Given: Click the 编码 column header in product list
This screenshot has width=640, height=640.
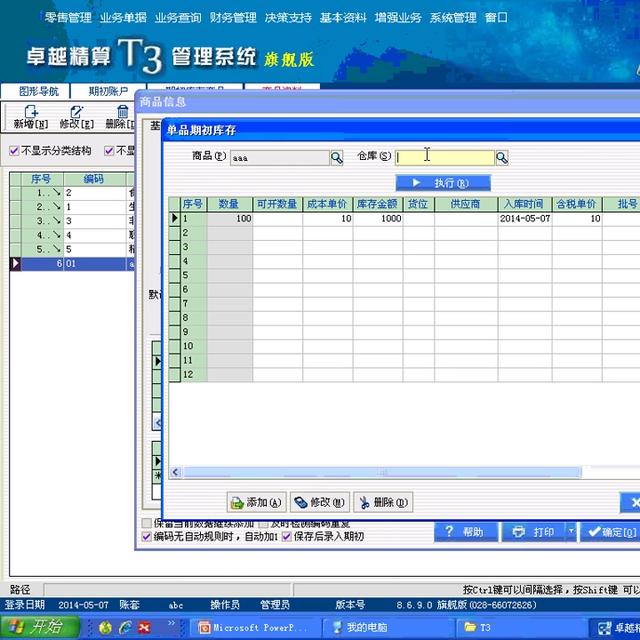Looking at the screenshot, I should [95, 179].
